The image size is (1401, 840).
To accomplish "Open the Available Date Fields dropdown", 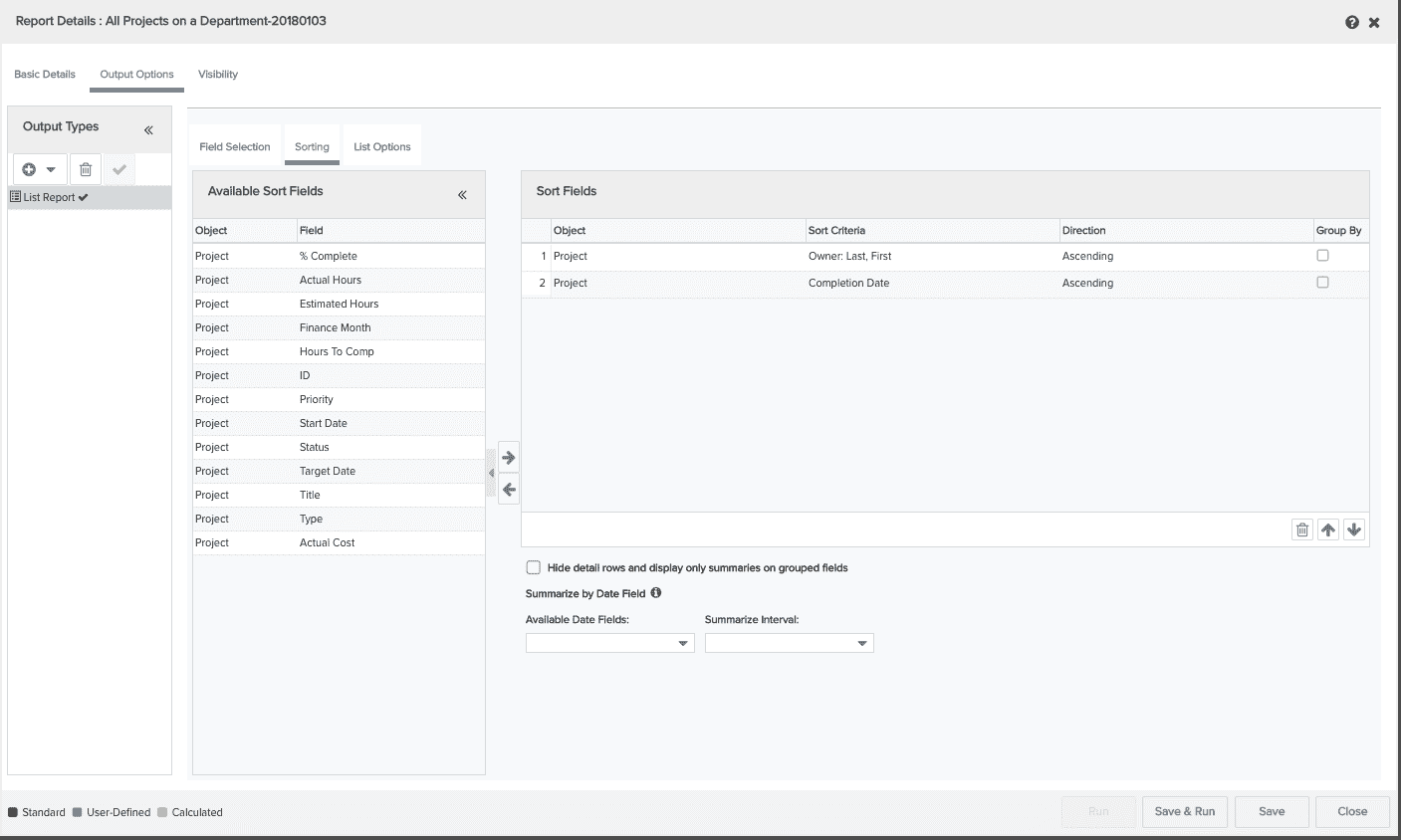I will [x=609, y=644].
